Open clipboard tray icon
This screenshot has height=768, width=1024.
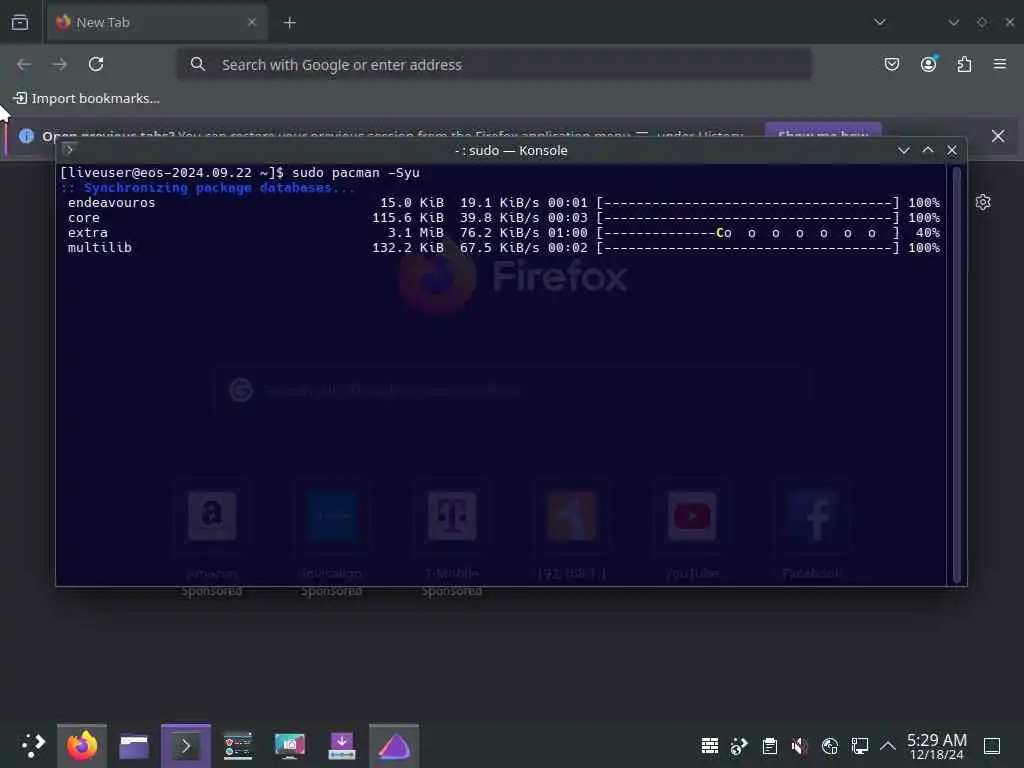pos(770,746)
